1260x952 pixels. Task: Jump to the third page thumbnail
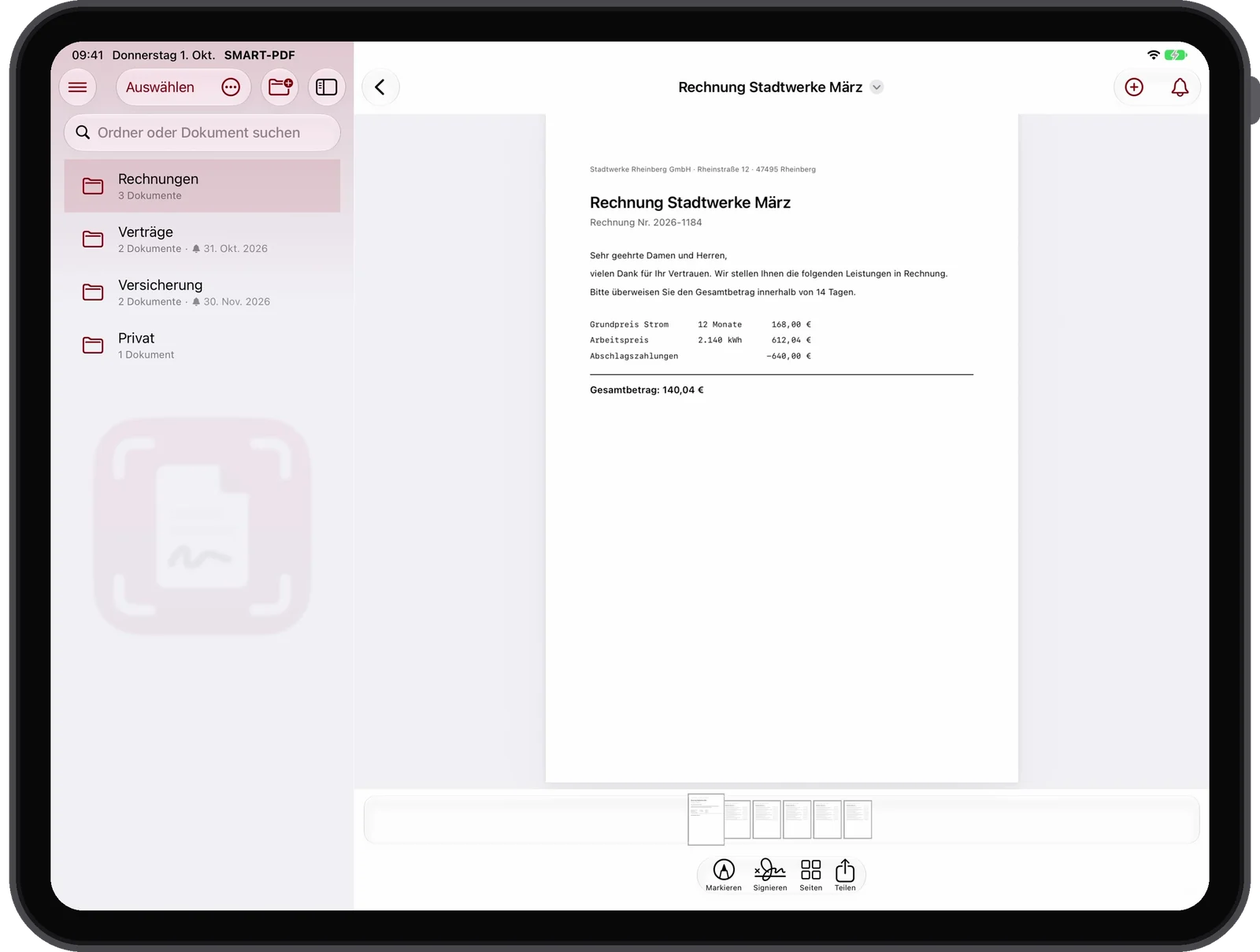(x=767, y=820)
